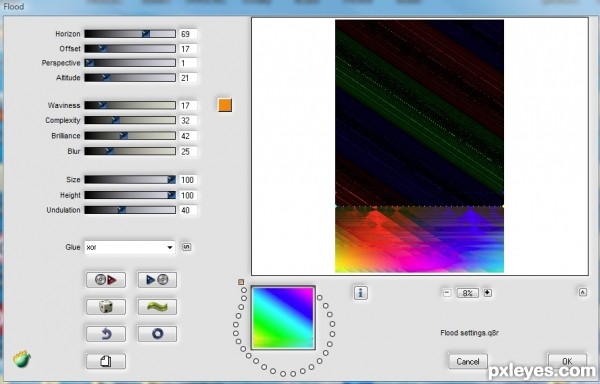The height and width of the screenshot is (384, 600).
Task: Click the Blur value field showing 25
Action: click(x=188, y=151)
